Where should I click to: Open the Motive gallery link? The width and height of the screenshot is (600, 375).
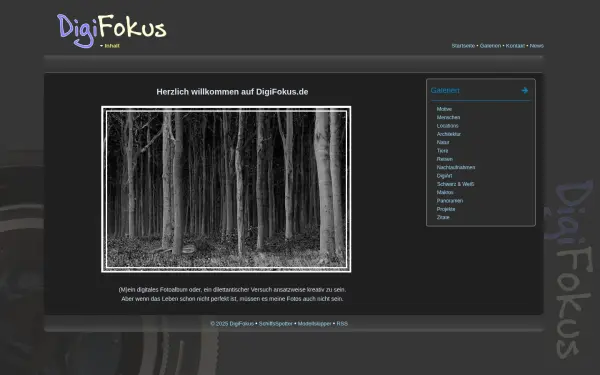[x=444, y=109]
